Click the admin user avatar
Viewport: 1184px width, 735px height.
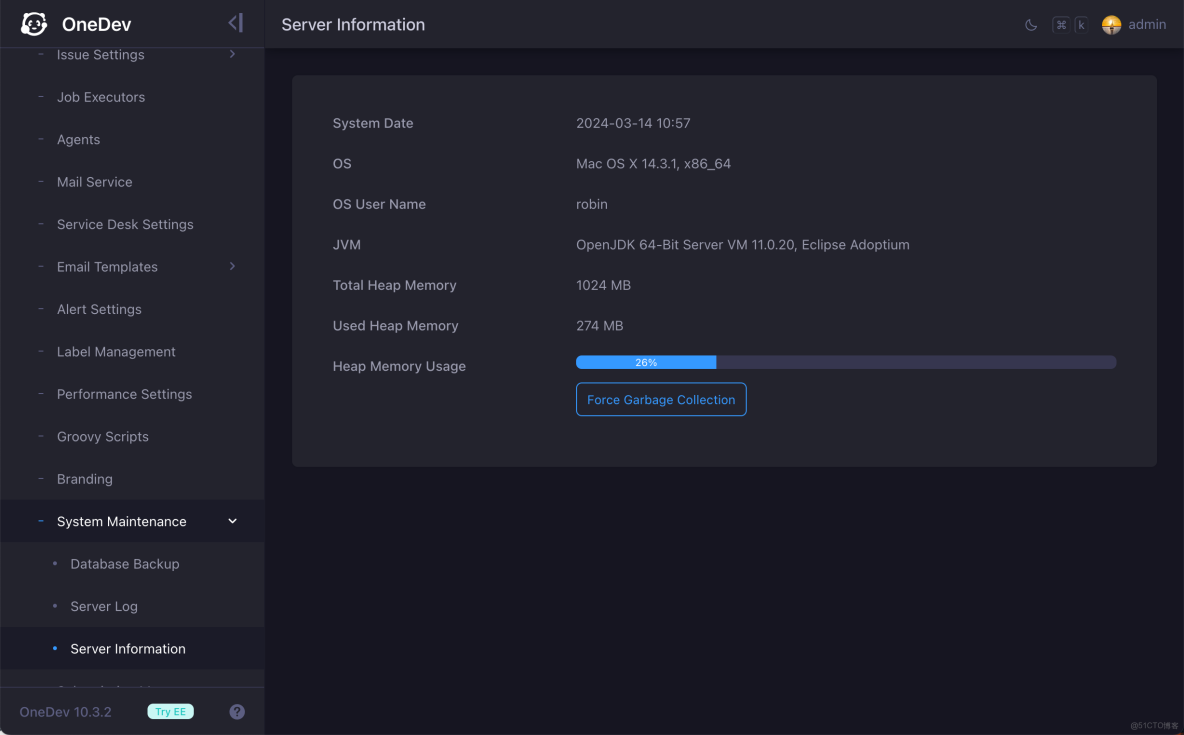1111,25
